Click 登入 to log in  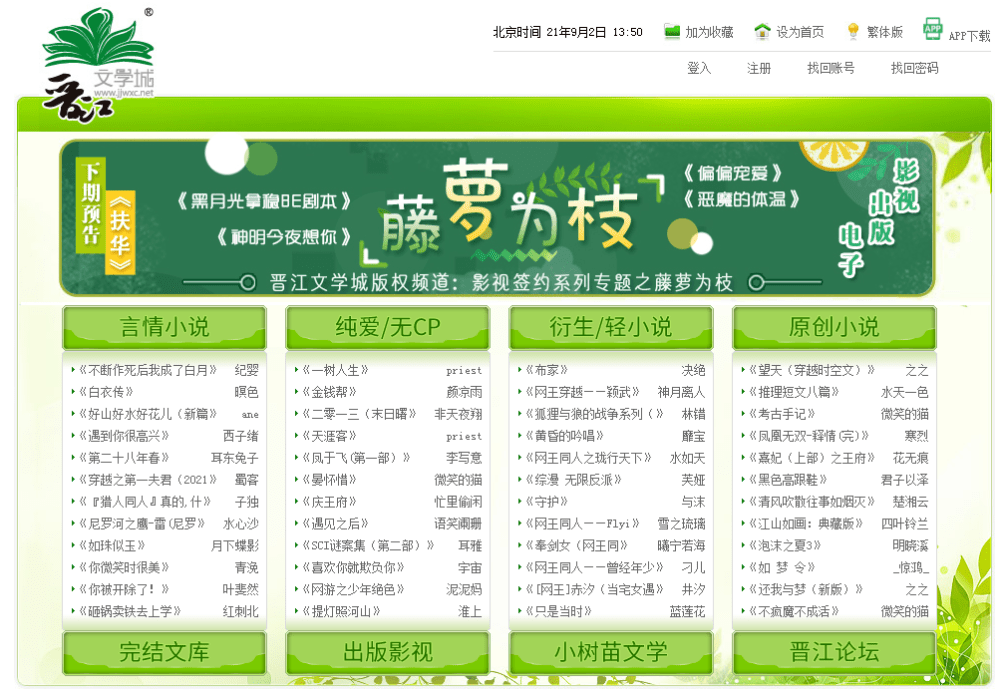pos(699,68)
